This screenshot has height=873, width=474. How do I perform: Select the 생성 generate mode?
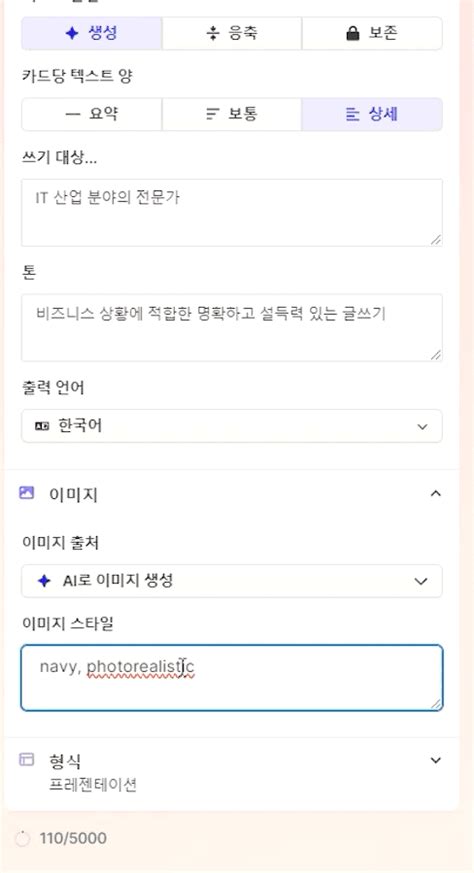(92, 33)
